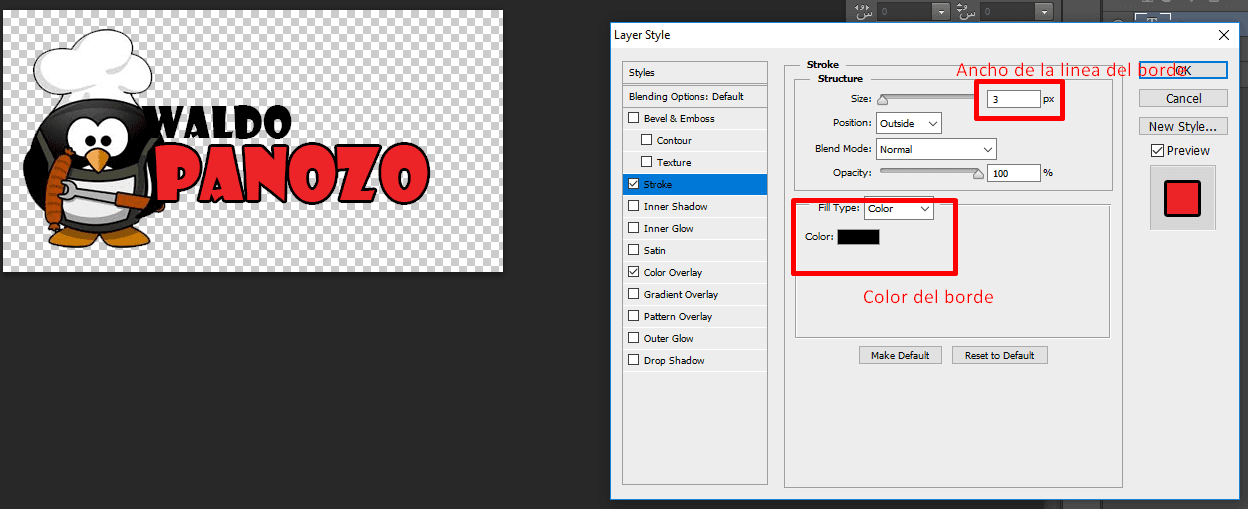Enable the Outer Glow checkbox

(633, 338)
